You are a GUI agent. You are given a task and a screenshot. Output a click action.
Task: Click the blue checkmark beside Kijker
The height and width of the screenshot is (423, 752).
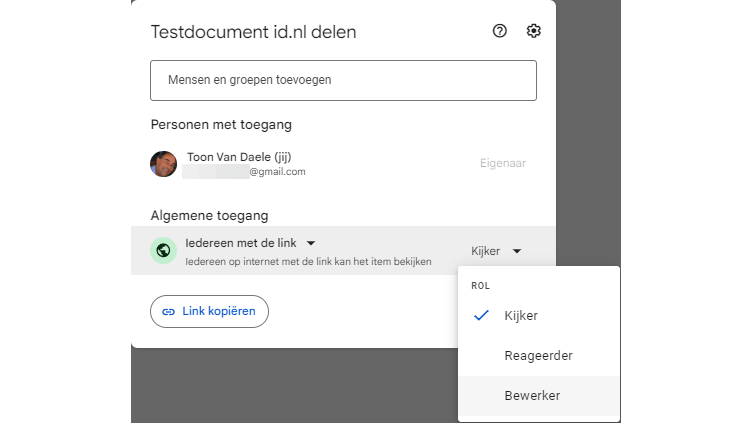click(481, 315)
